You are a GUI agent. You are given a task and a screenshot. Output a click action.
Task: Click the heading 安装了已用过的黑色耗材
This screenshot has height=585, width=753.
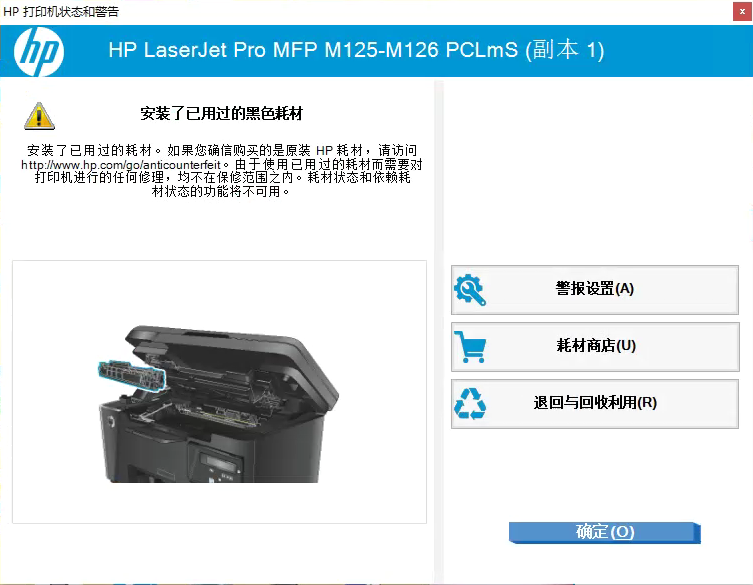point(221,114)
